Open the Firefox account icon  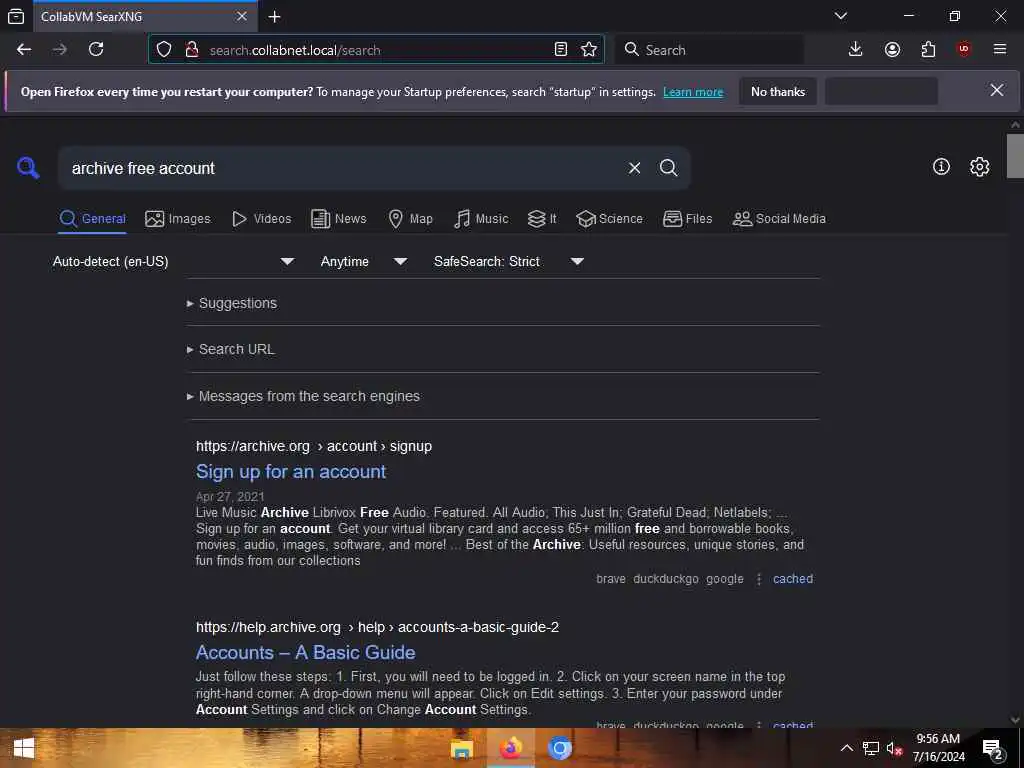(x=892, y=50)
